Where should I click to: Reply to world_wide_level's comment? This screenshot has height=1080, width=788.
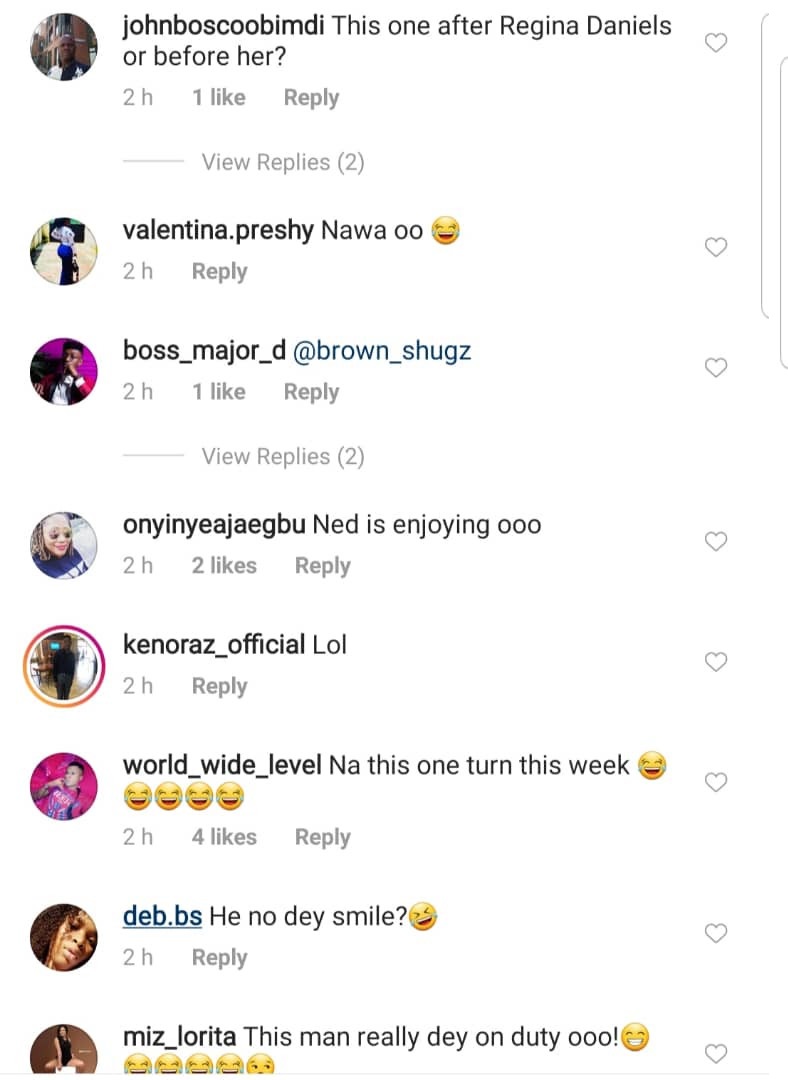[322, 838]
